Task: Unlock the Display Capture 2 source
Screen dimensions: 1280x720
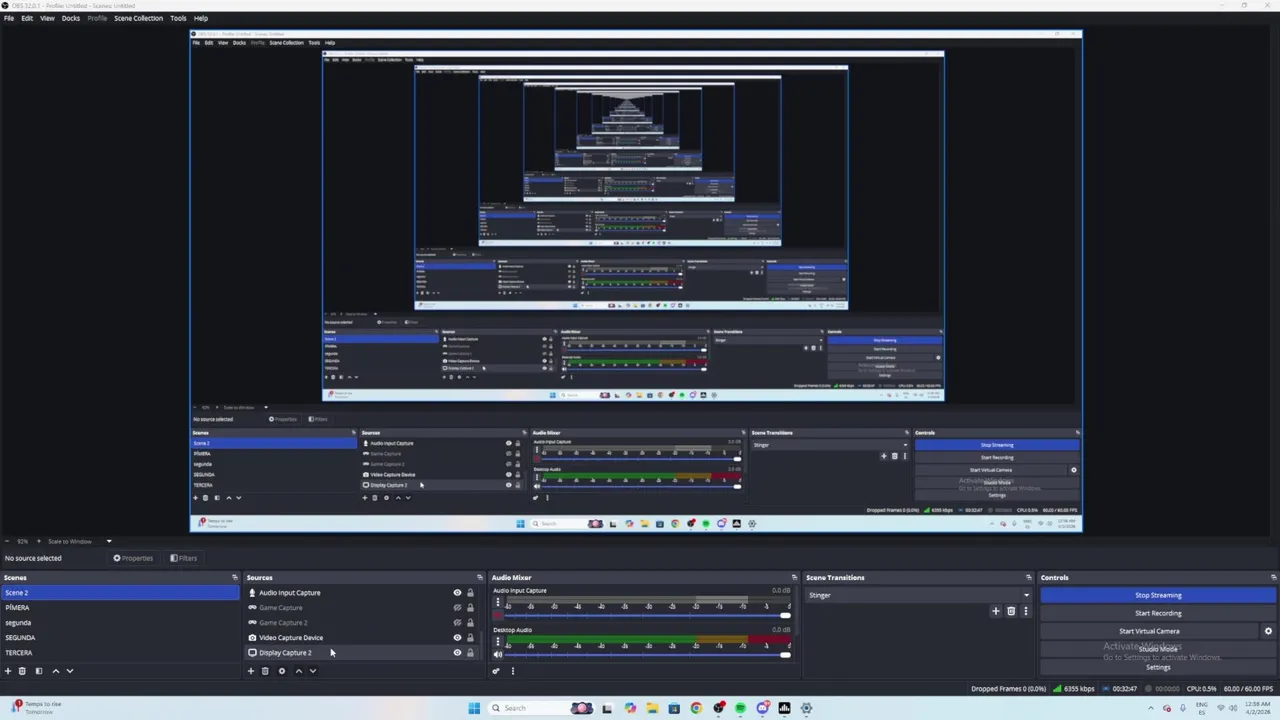Action: click(x=470, y=653)
